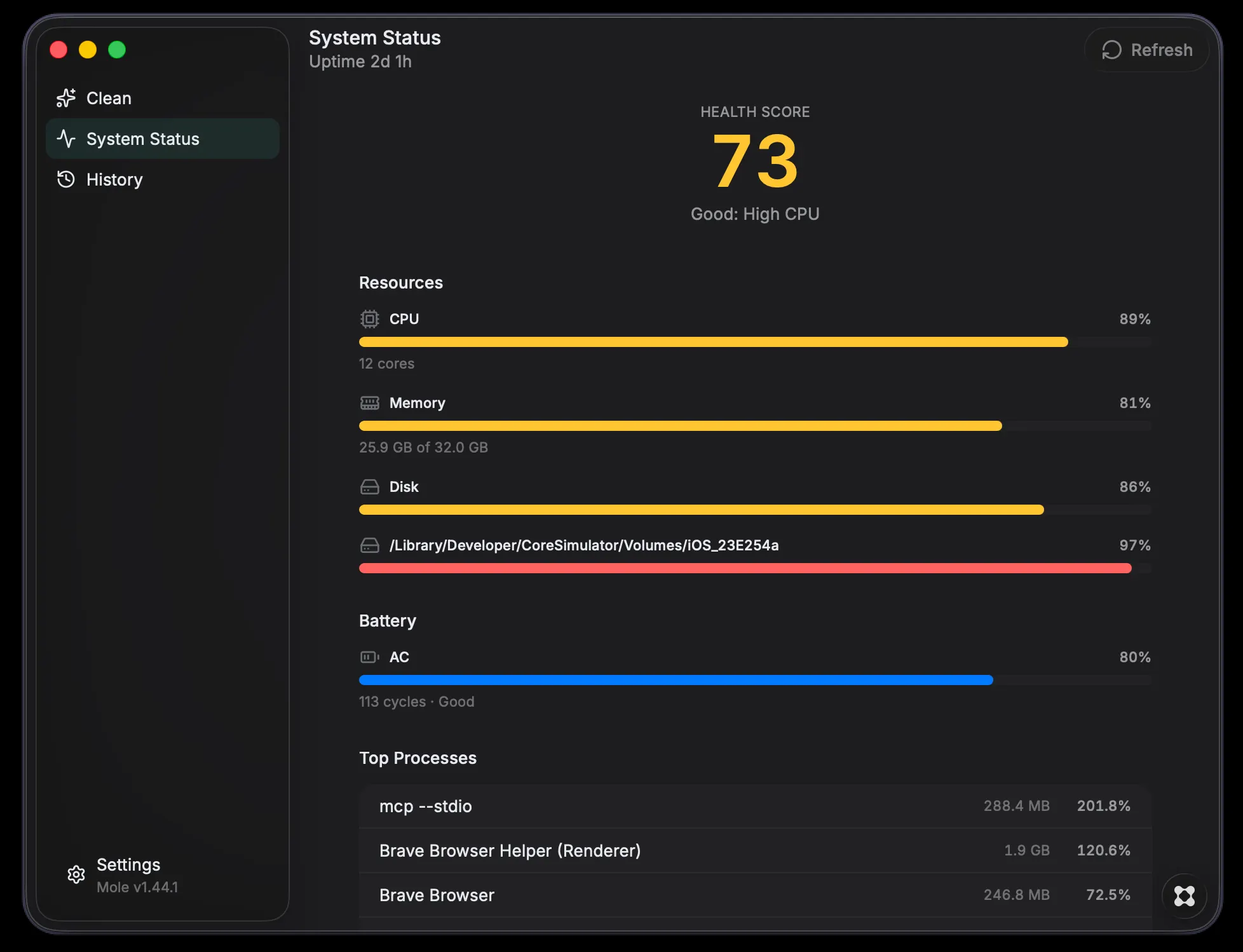Screen dimensions: 1243x952
Task: Click the blue battery charge bar
Action: [x=755, y=680]
